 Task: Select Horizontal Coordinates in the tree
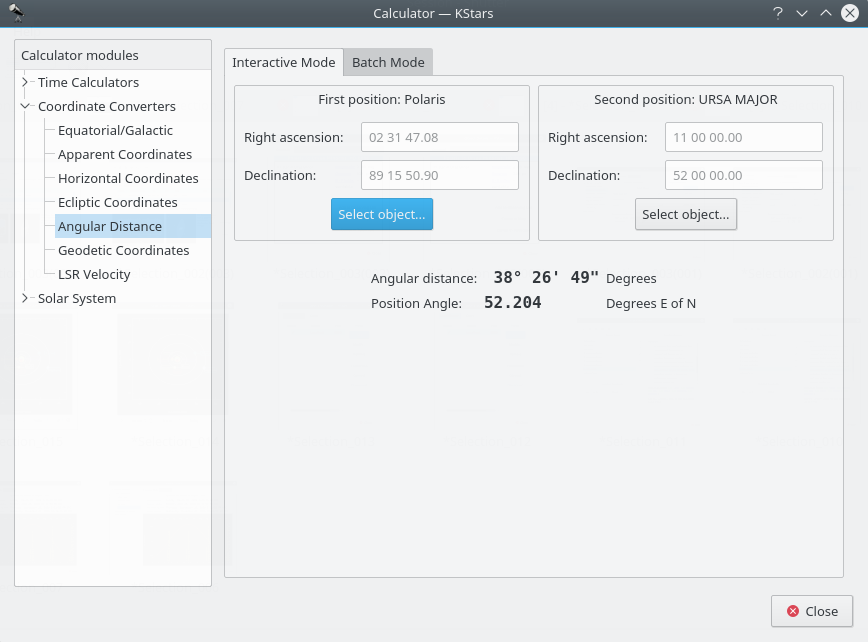(x=128, y=178)
